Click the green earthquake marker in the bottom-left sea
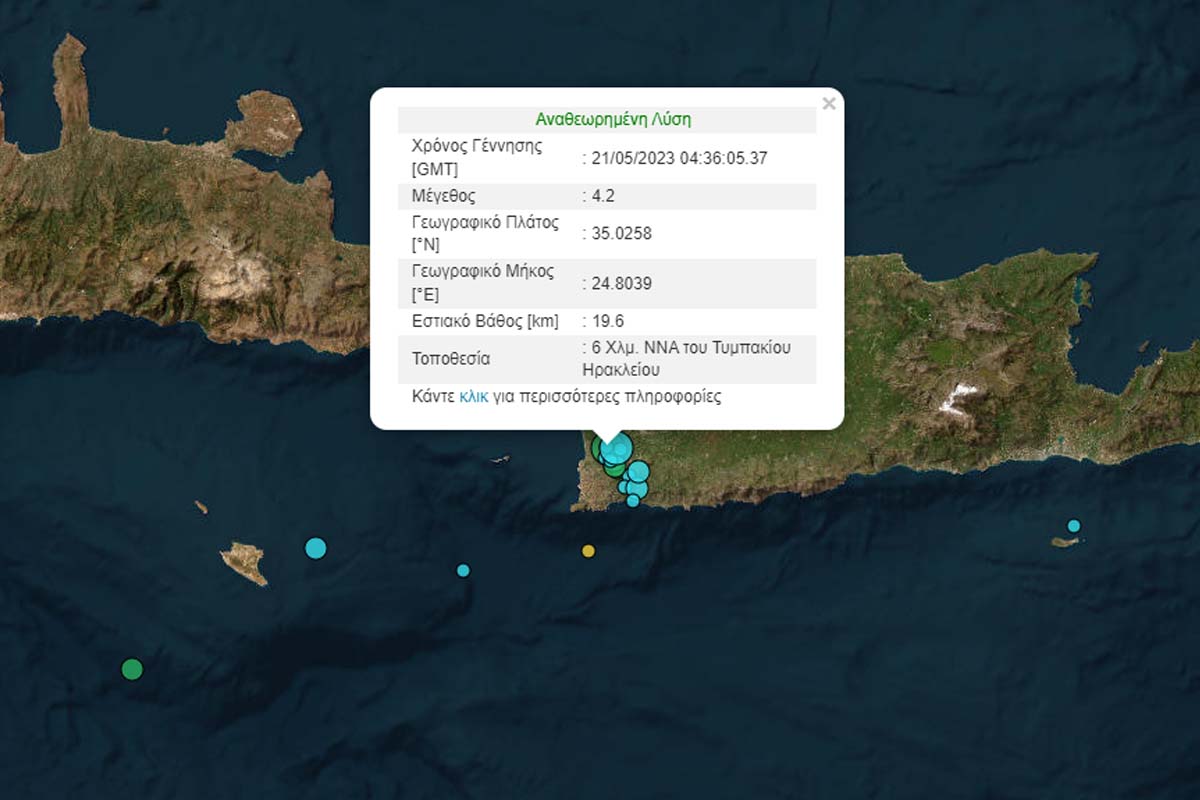 coord(132,669)
